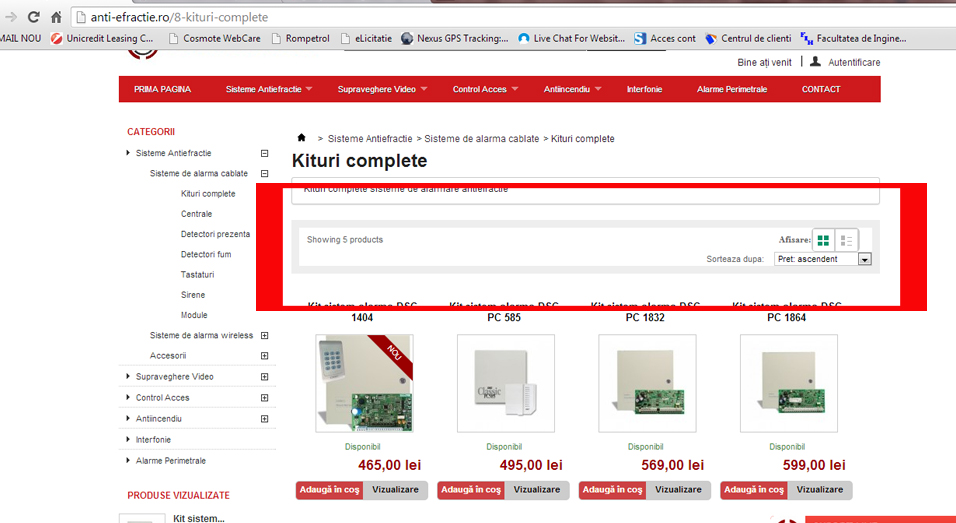Screen dimensions: 956x523
Task: Add the 569,00 lei kit to cart
Action: [613, 490]
